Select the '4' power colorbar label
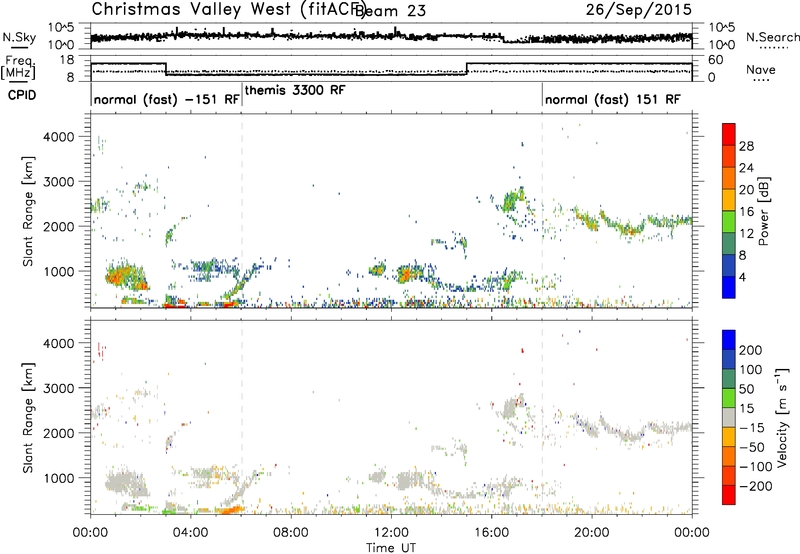 (x=742, y=277)
